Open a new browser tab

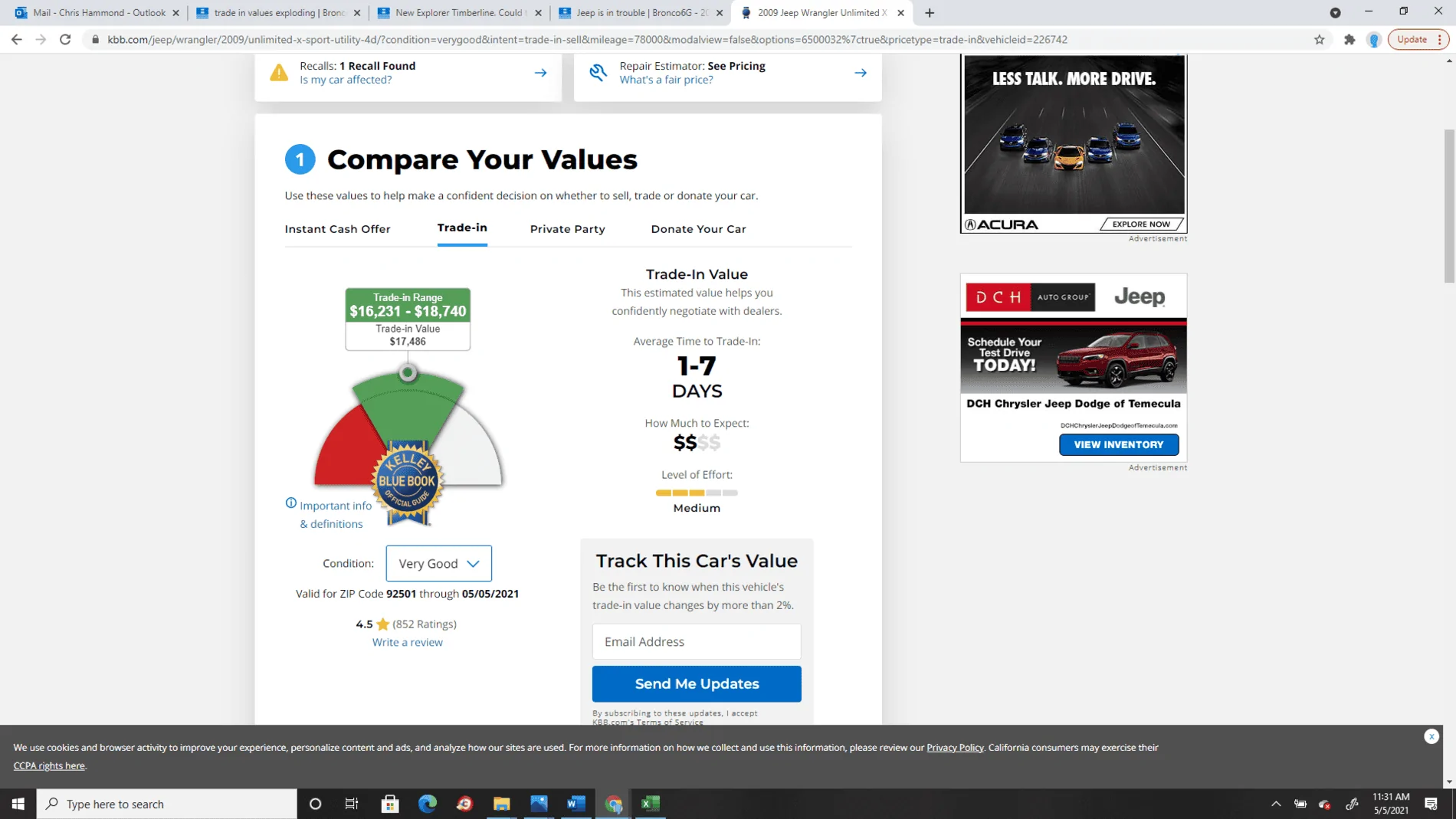tap(930, 12)
